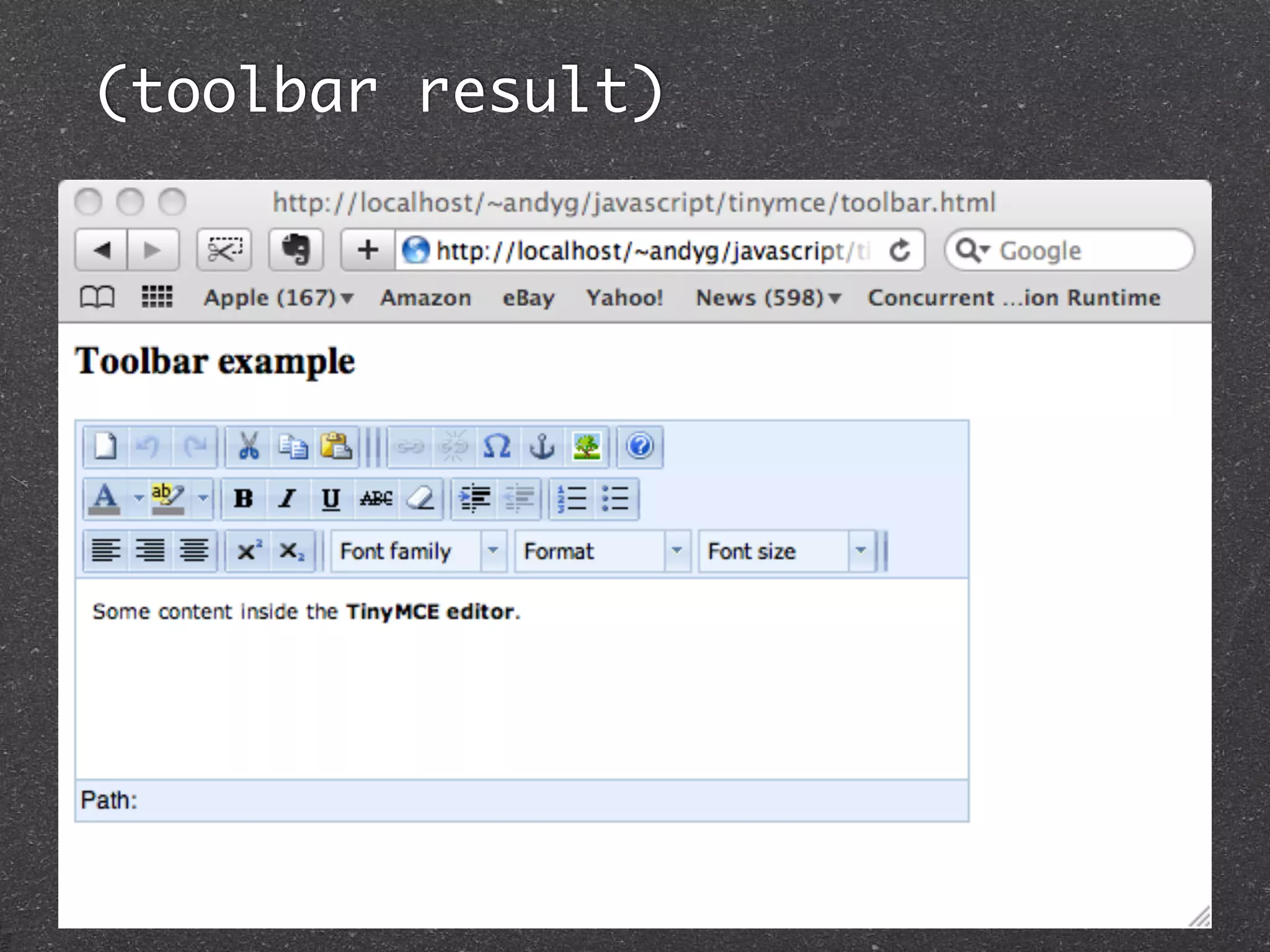The height and width of the screenshot is (952, 1270).
Task: Click the Copy icon in editor toolbar
Action: [293, 447]
